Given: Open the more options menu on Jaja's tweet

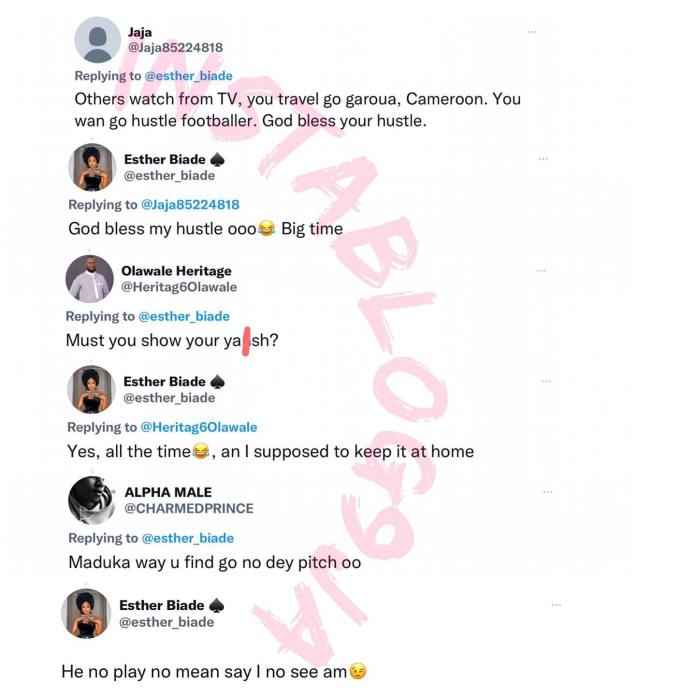Looking at the screenshot, I should [532, 32].
